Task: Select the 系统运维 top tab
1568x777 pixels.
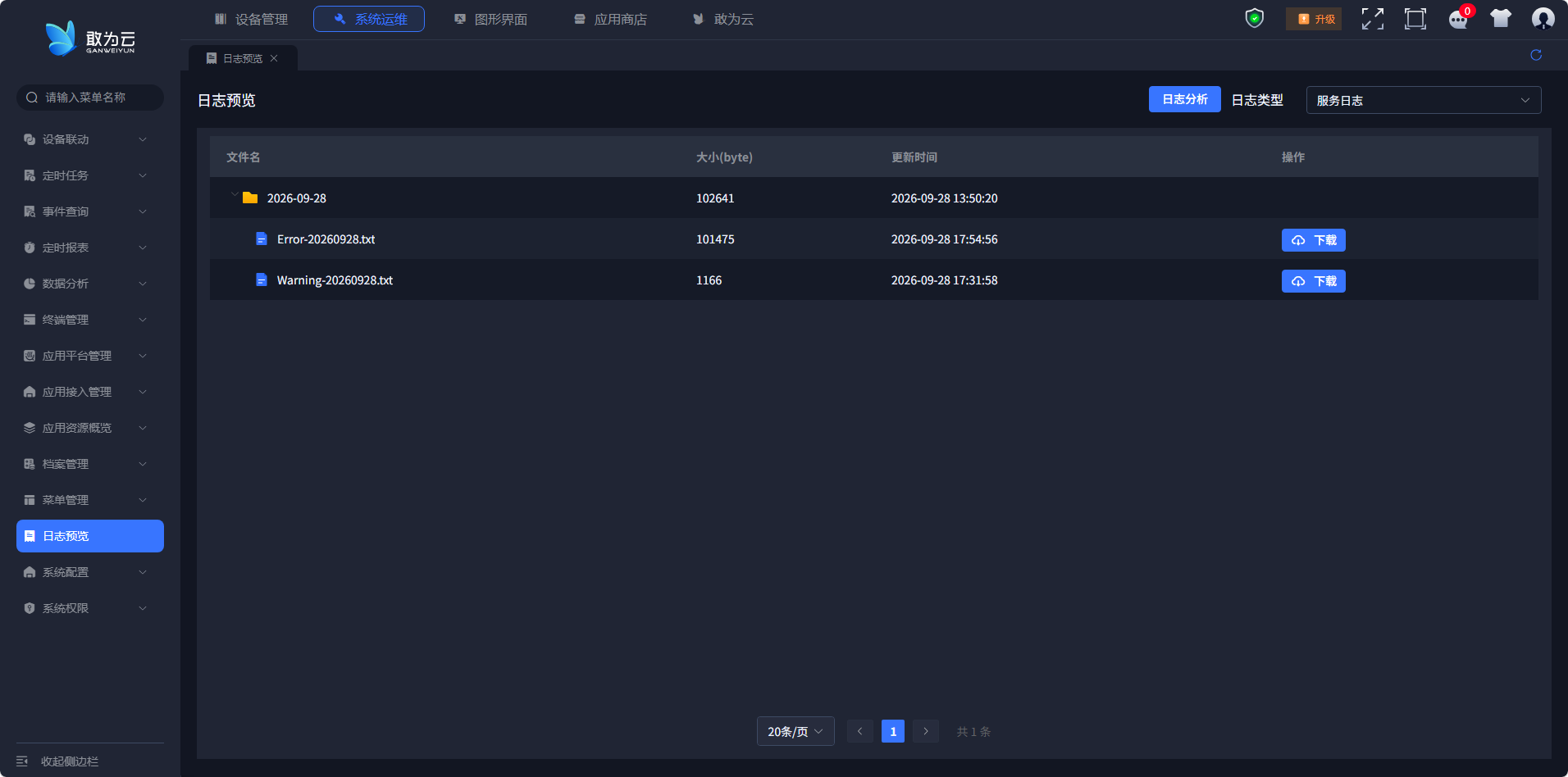Action: [369, 19]
